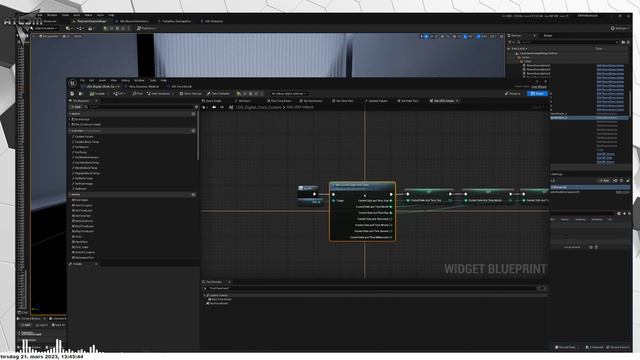Collapse the Graphs section header
The width and height of the screenshot is (640, 360).
(131, 114)
